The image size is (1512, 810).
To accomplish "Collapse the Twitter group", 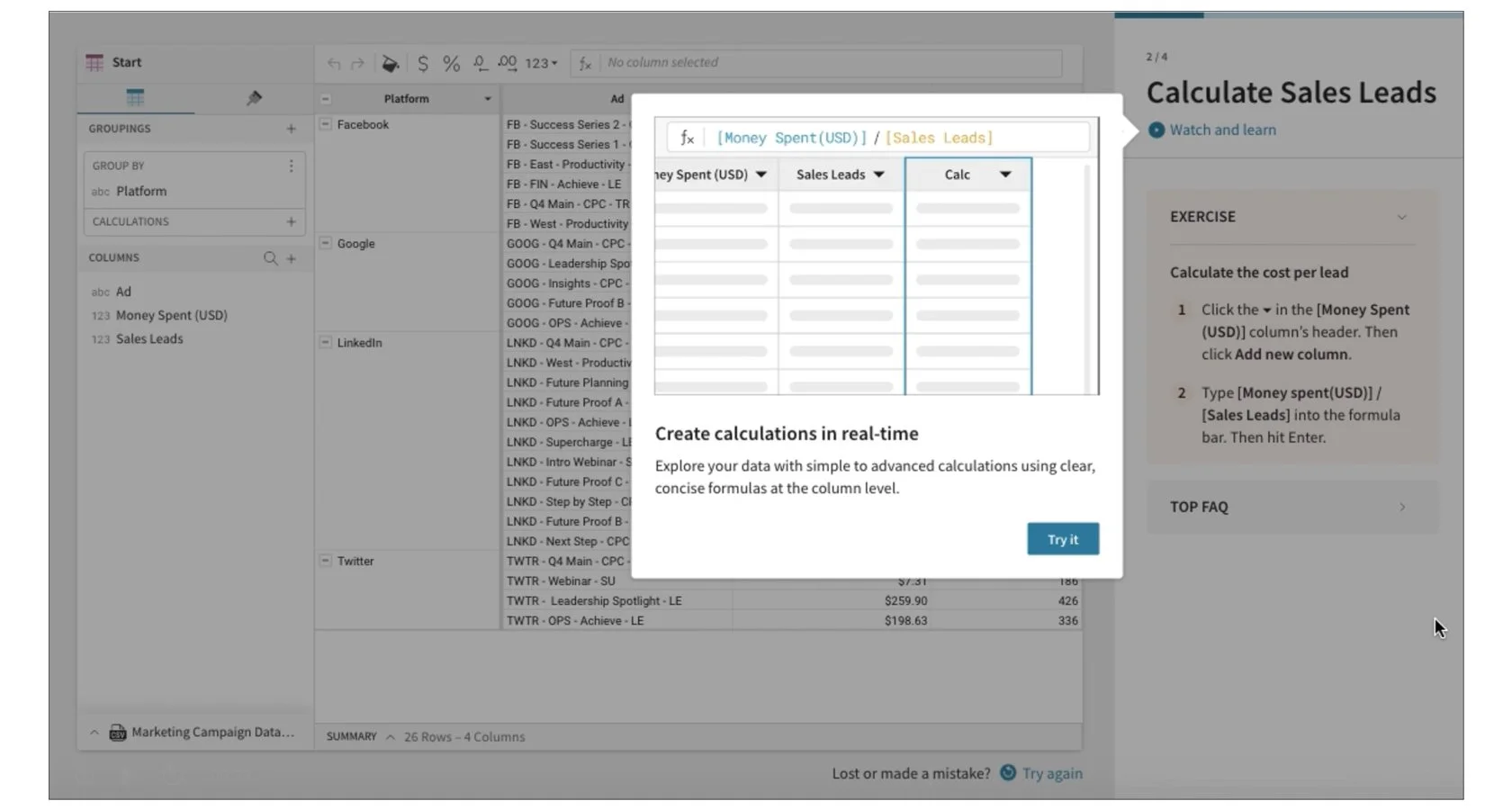I will coord(326,561).
